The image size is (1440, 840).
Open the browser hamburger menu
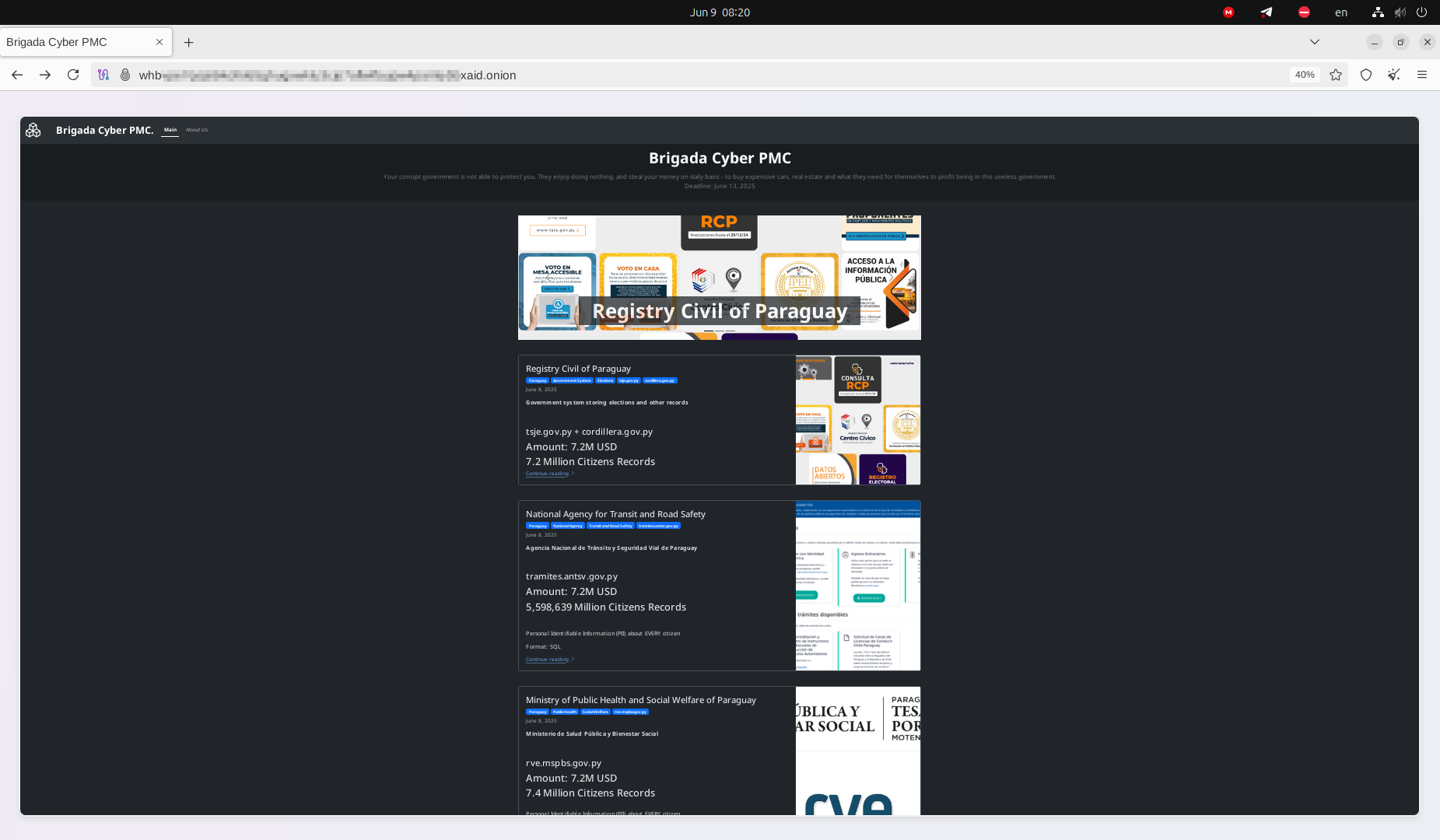[1422, 75]
